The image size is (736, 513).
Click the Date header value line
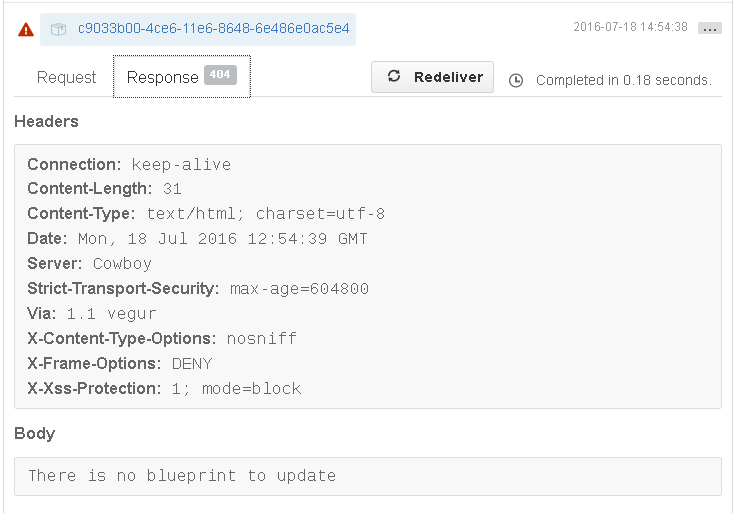222,238
